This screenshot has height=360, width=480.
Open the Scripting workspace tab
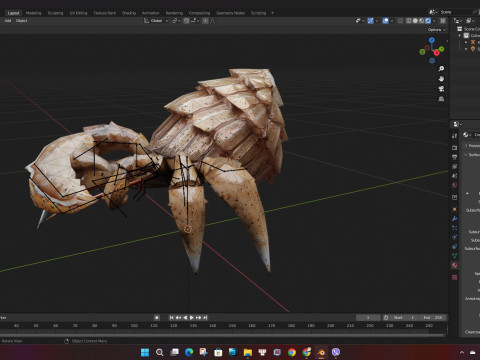(x=258, y=13)
